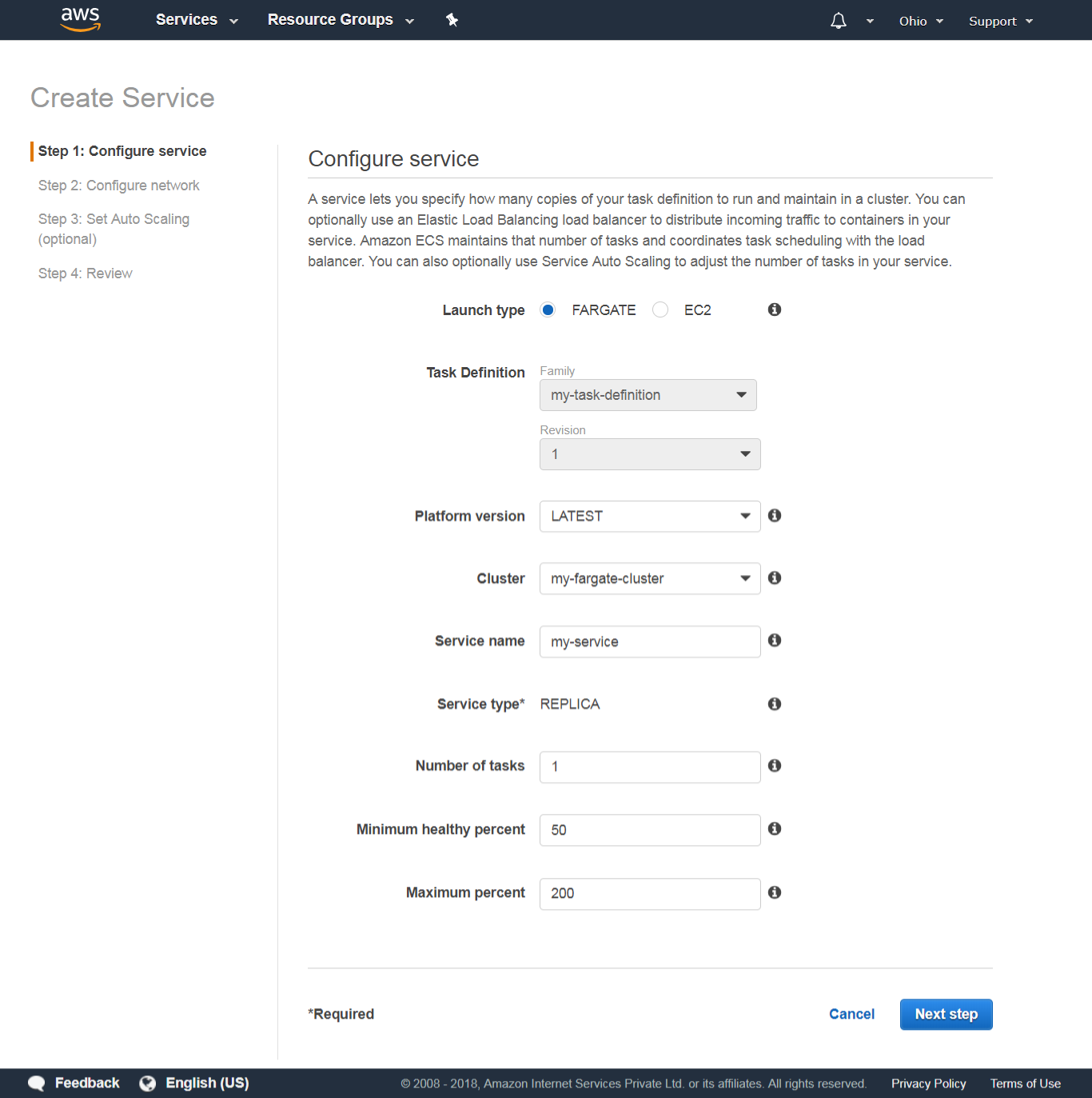The image size is (1092, 1098).
Task: Go to Step 2: Configure network
Action: click(x=119, y=186)
